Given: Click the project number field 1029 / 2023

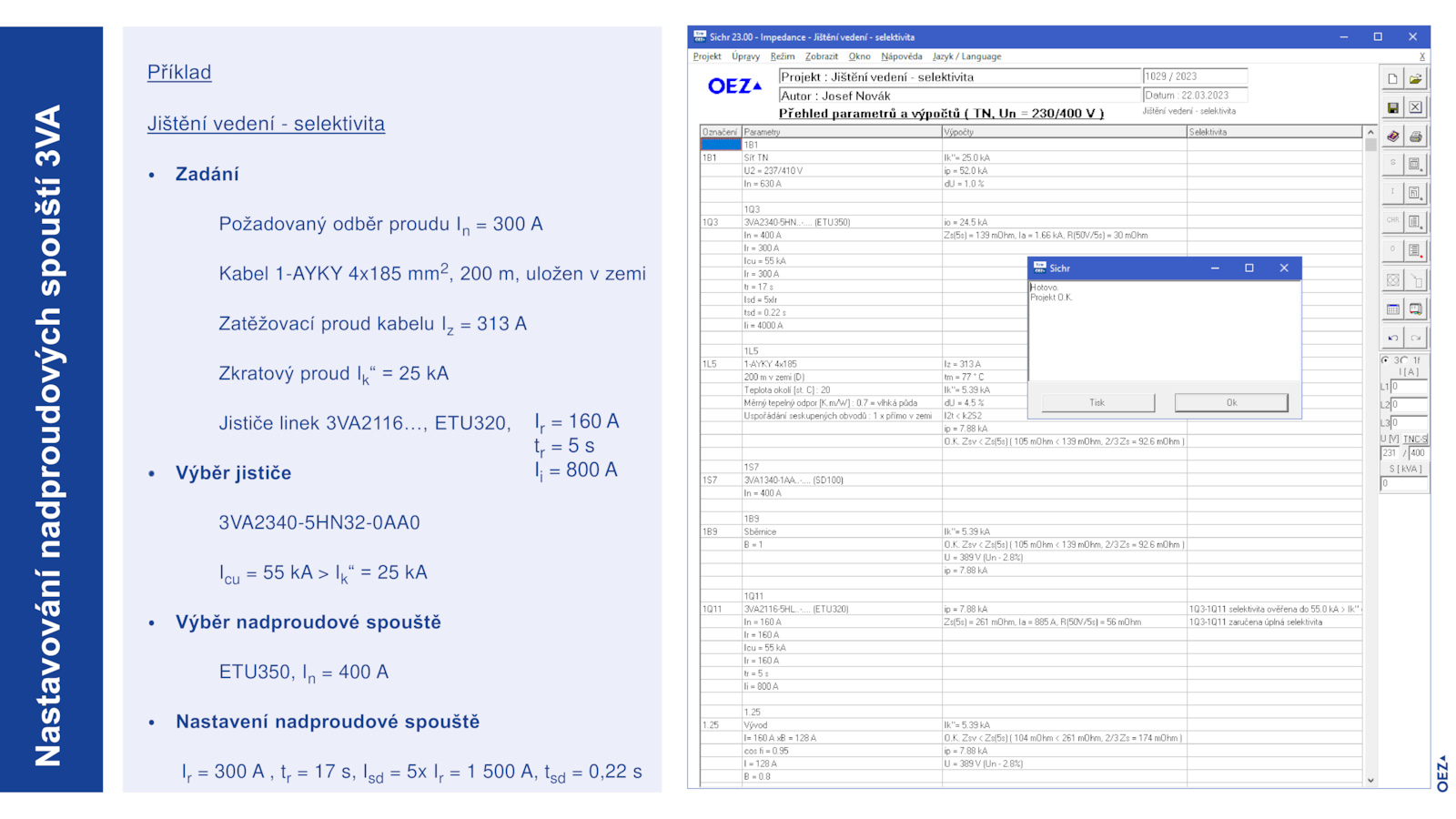Looking at the screenshot, I should point(1195,76).
